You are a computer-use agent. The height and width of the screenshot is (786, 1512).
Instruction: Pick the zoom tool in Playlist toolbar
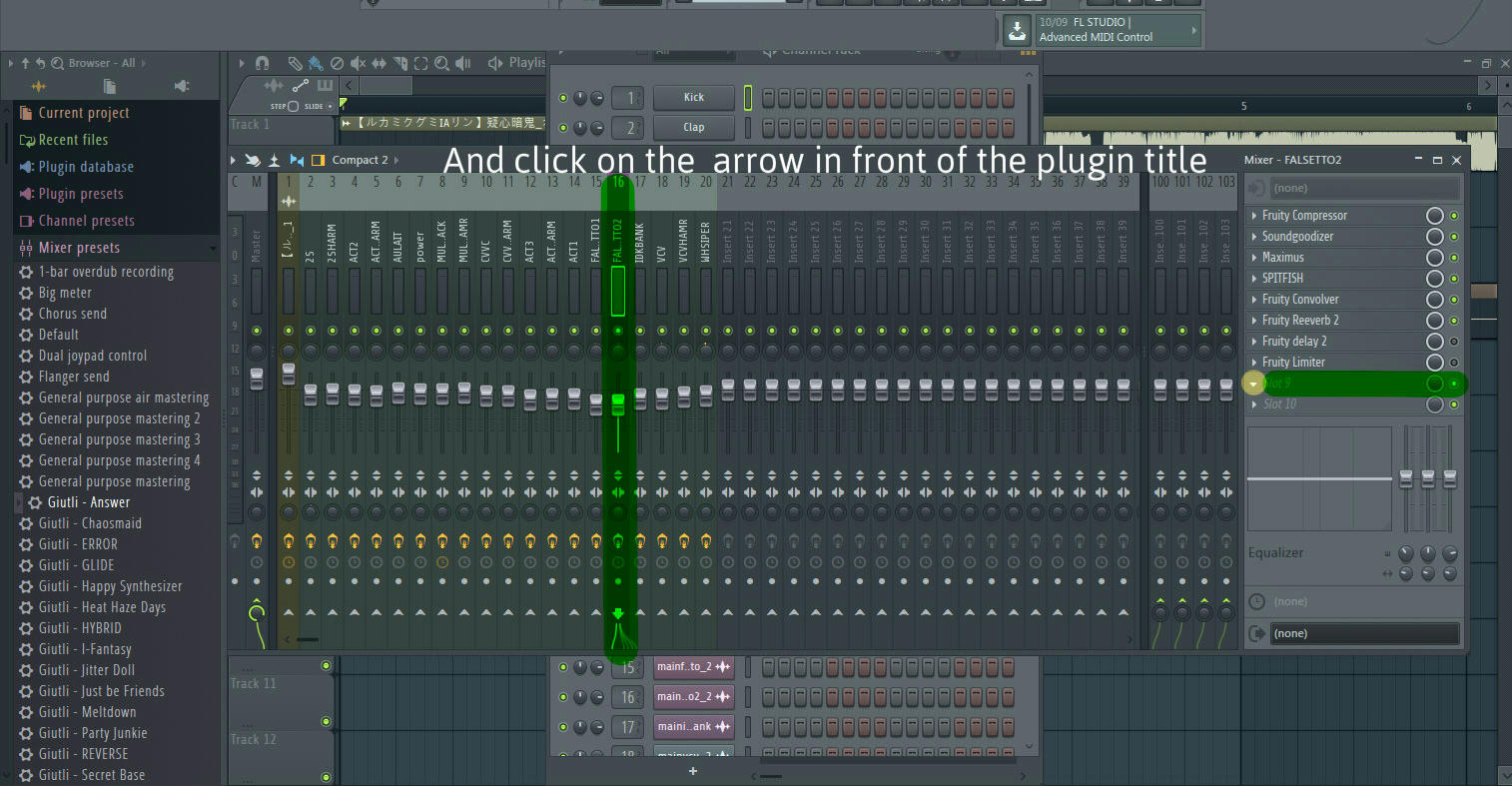coord(441,63)
